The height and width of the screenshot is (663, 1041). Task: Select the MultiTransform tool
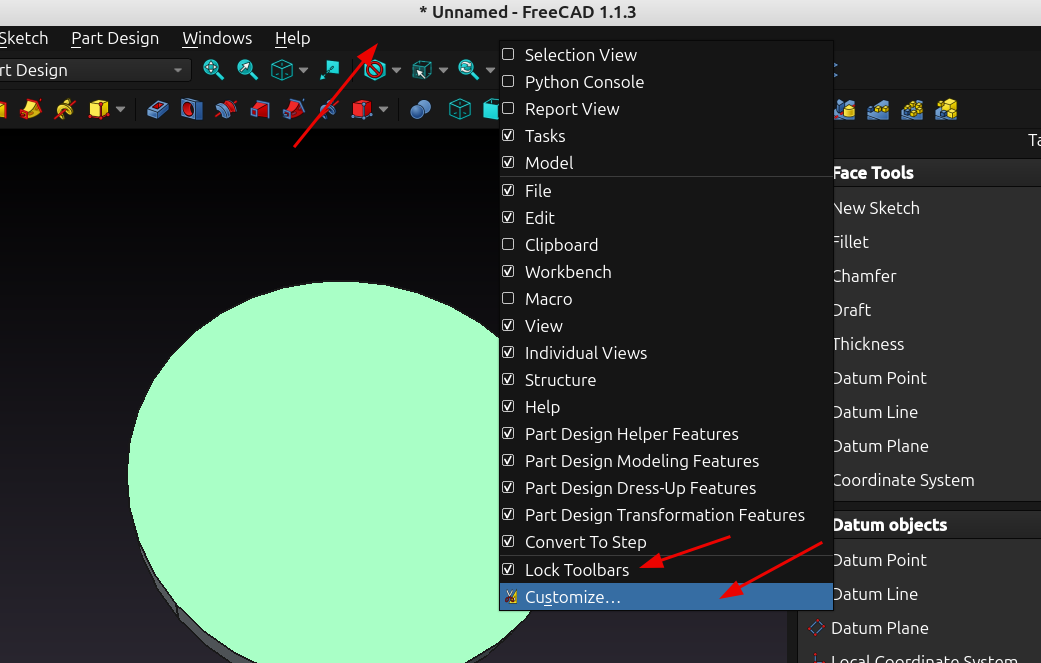click(946, 109)
